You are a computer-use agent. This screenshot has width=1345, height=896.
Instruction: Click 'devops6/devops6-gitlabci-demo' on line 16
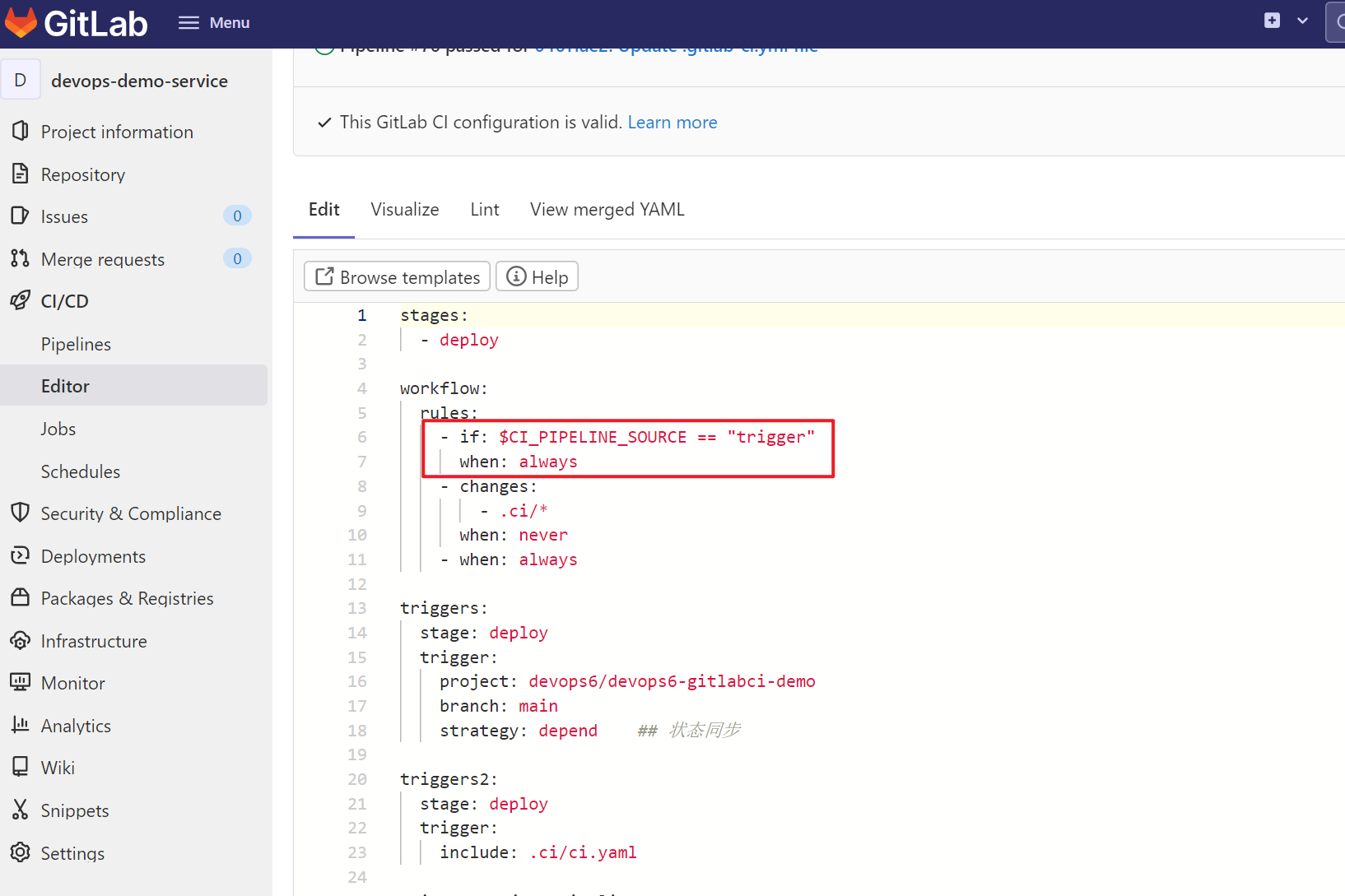click(x=672, y=681)
